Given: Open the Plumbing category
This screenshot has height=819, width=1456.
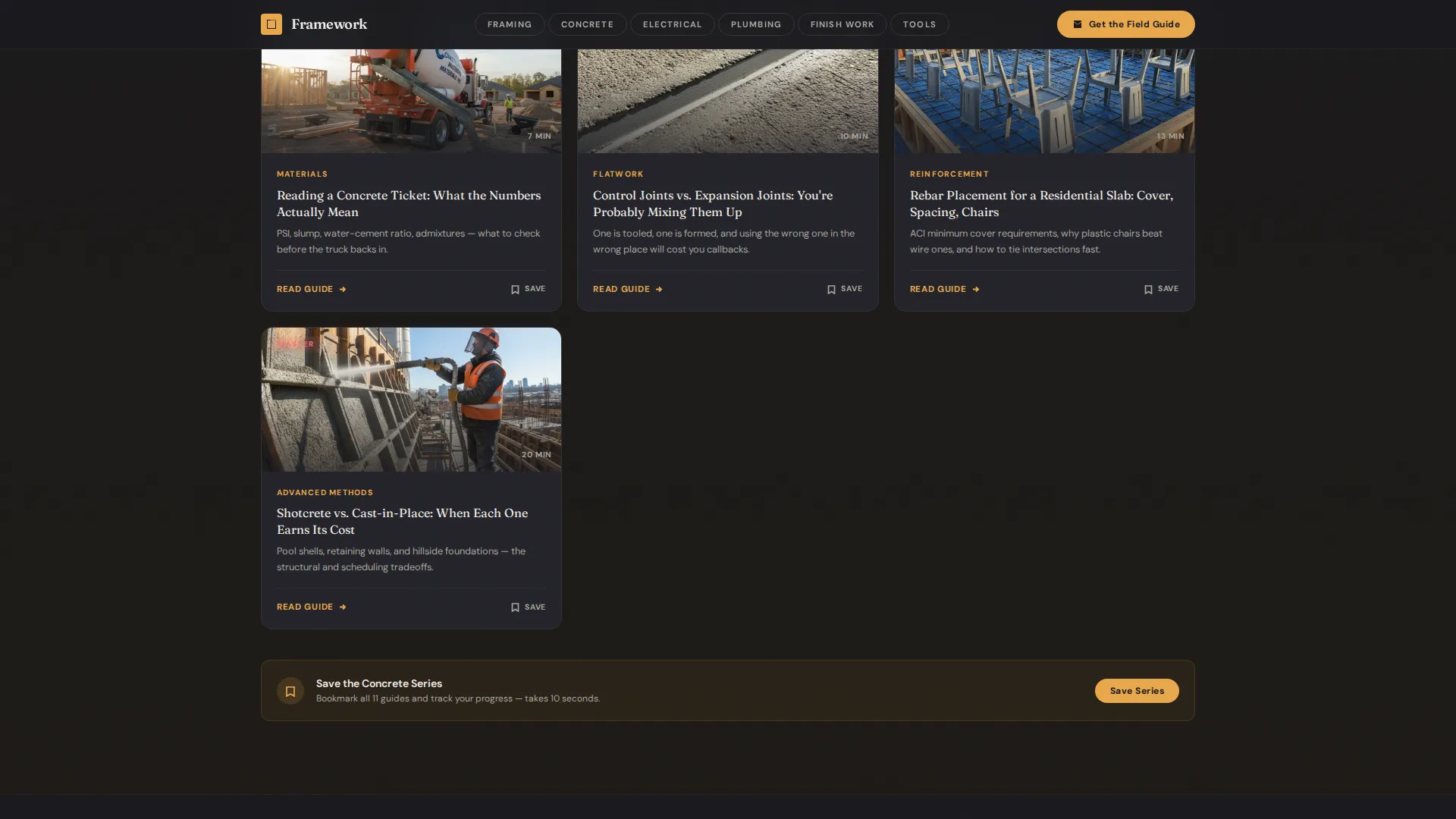Looking at the screenshot, I should (x=756, y=24).
